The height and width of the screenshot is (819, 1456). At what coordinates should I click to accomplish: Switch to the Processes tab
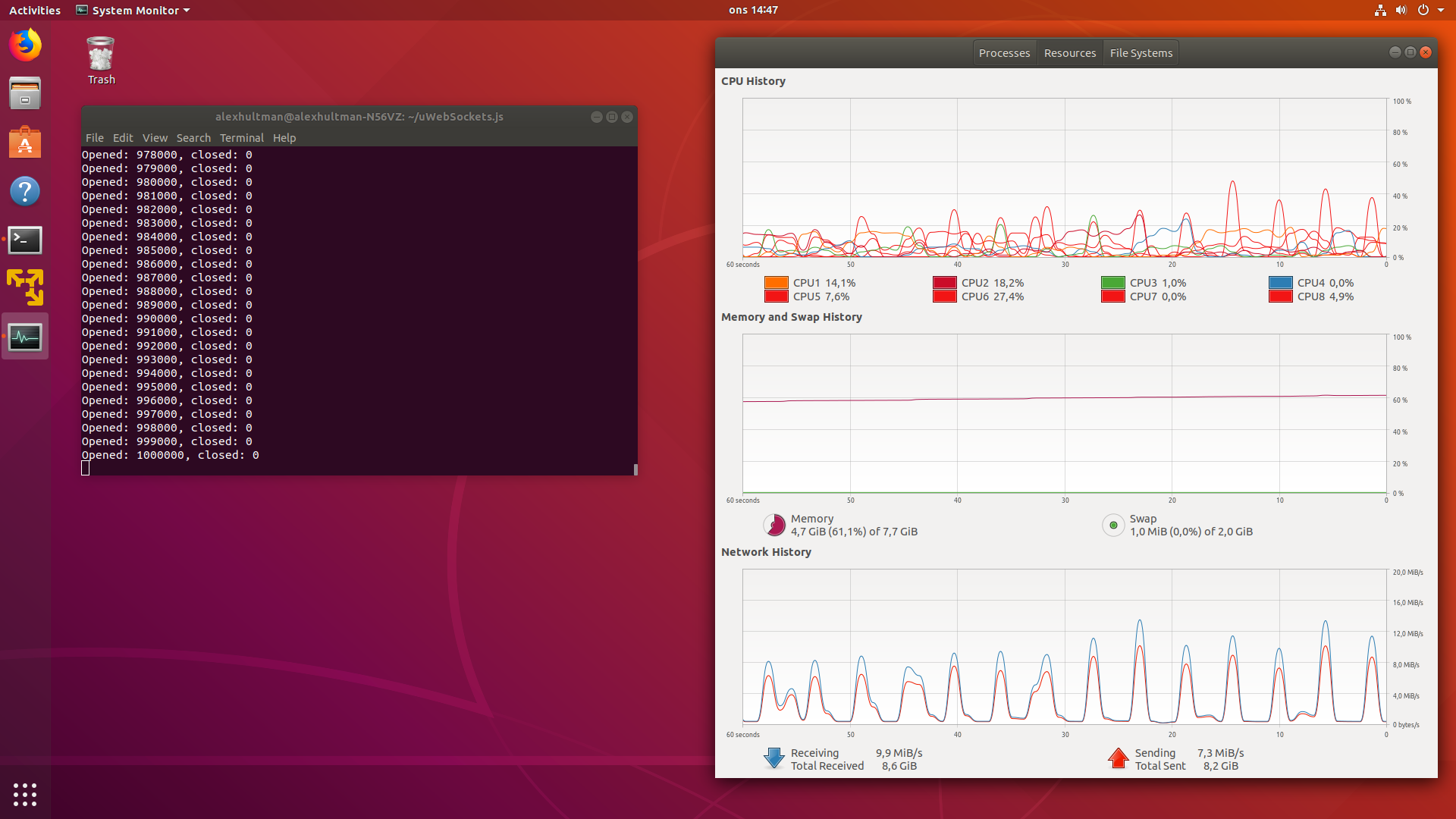[x=1004, y=53]
